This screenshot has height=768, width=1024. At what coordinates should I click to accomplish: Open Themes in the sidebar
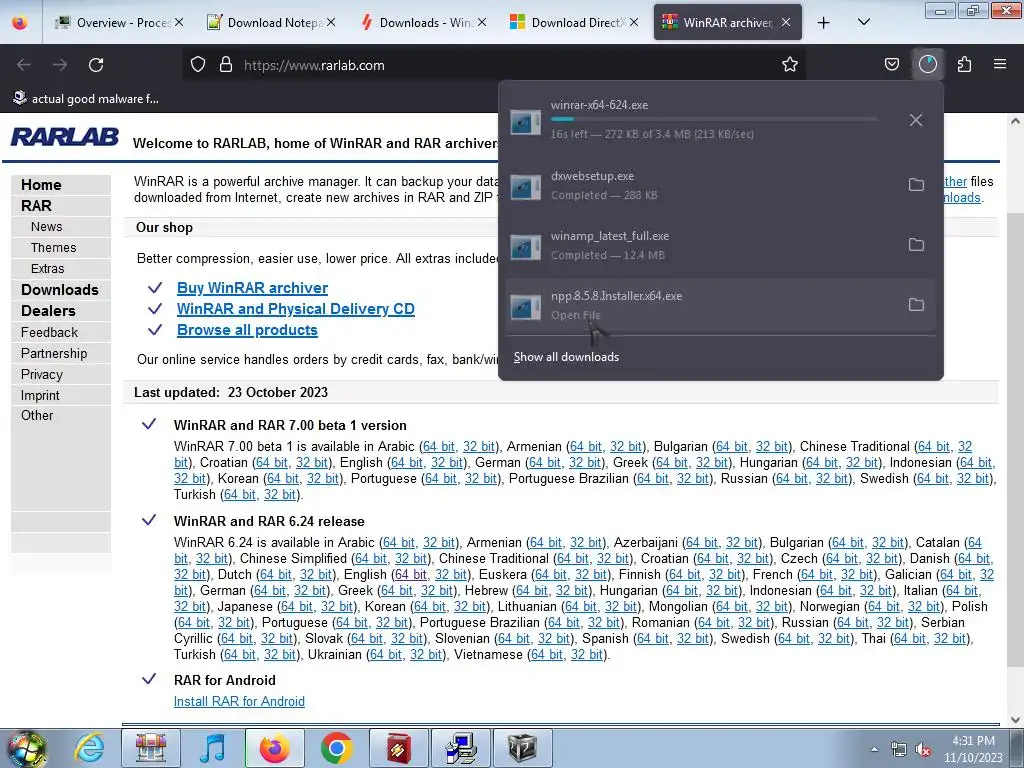pos(54,248)
